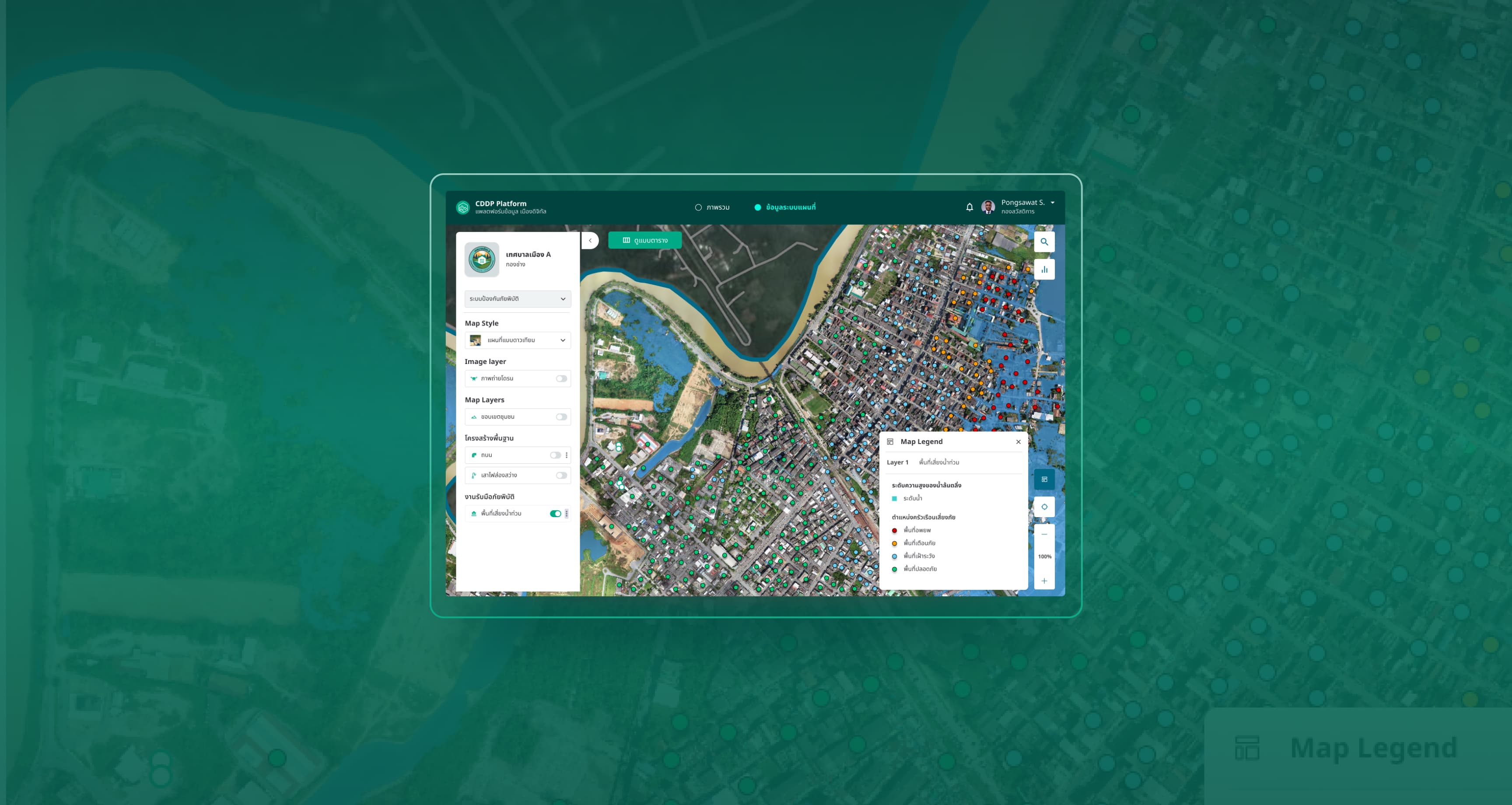Viewport: 1512px width, 805px height.
Task: Open the notifications bell icon
Action: click(x=969, y=206)
